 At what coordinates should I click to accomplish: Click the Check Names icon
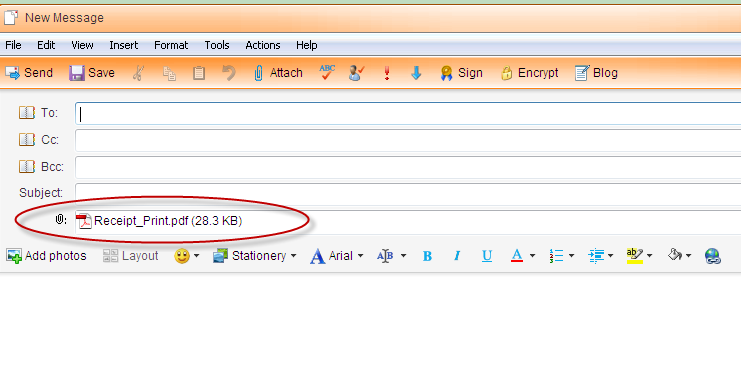point(356,73)
